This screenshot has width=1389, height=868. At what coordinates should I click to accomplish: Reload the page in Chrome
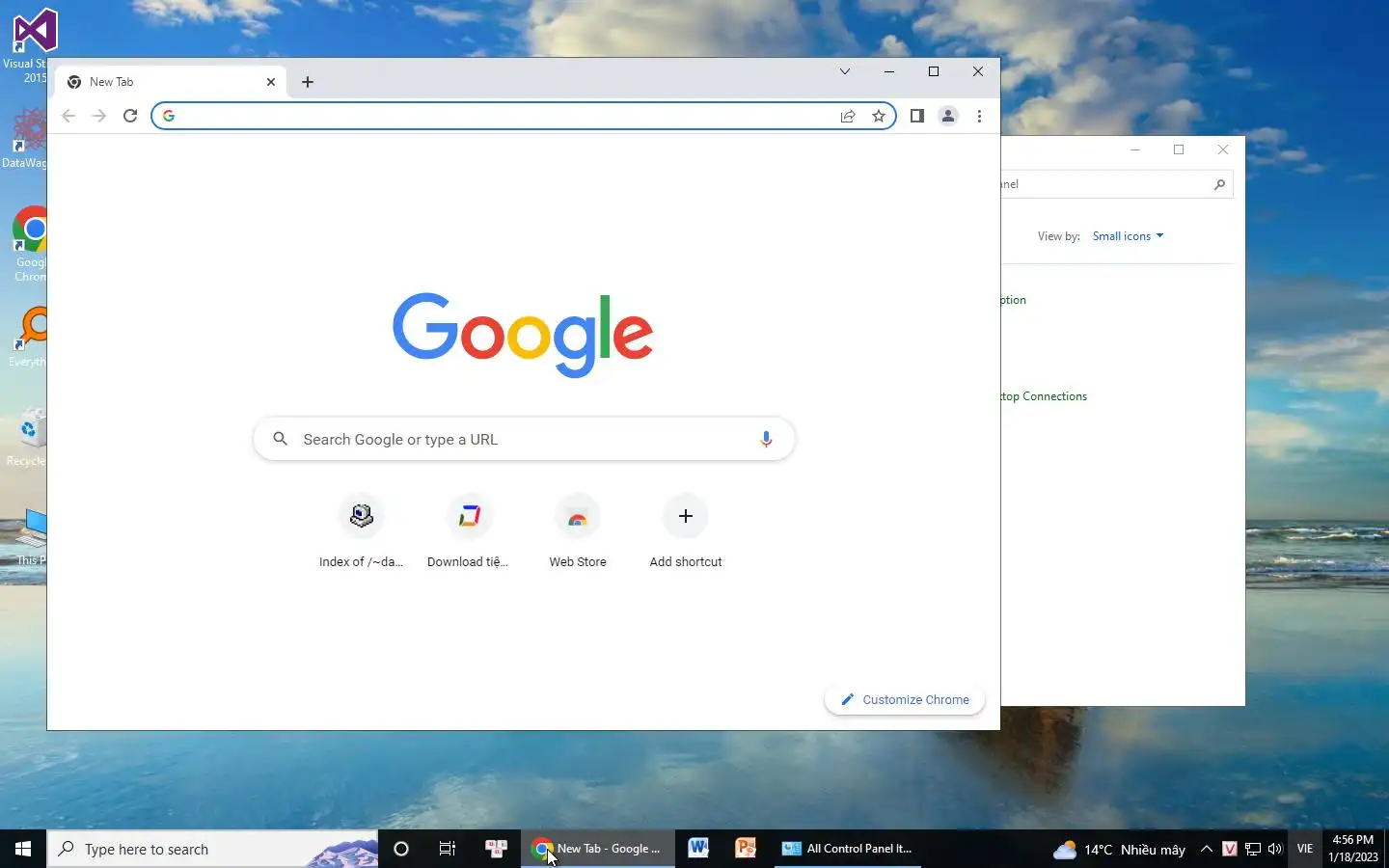click(130, 116)
